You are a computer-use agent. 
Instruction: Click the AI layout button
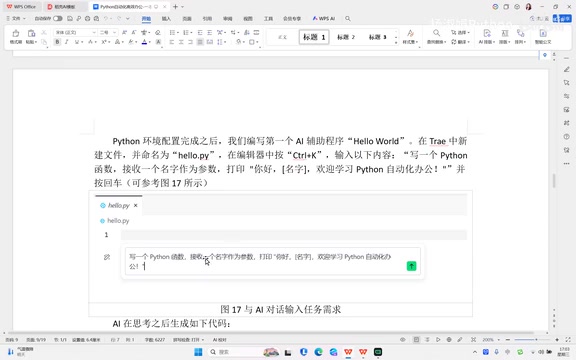(x=487, y=37)
